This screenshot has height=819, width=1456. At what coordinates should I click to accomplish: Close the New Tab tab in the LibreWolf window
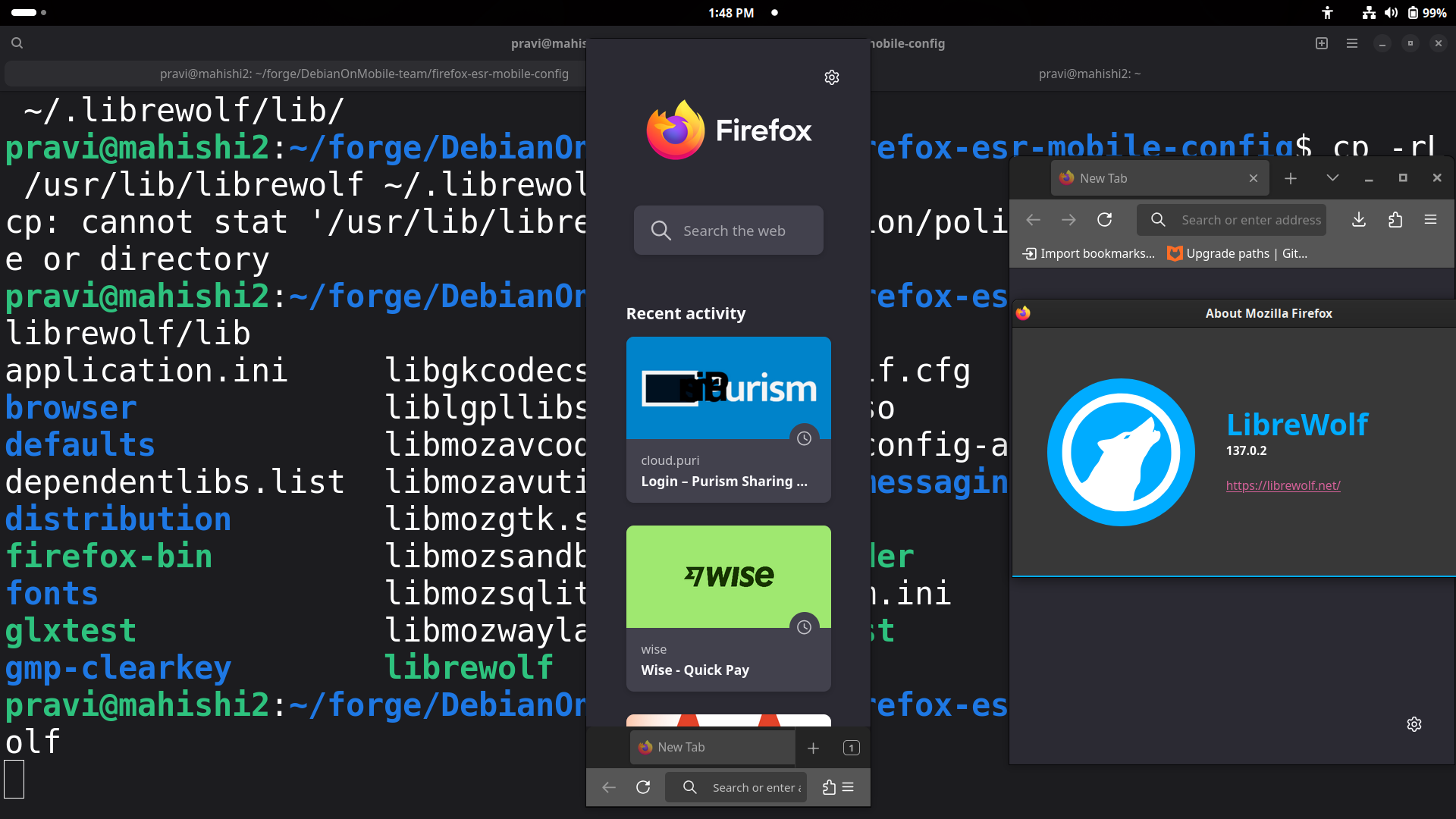tap(1254, 178)
